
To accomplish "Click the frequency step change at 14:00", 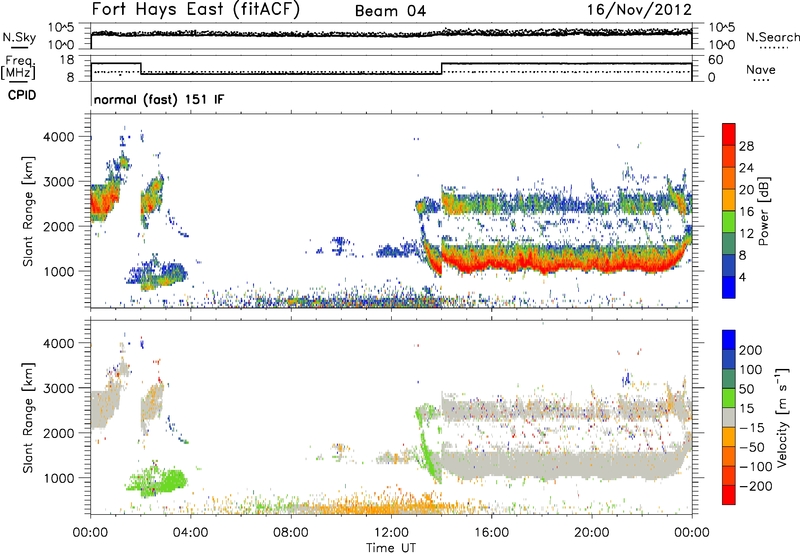I will coord(441,68).
